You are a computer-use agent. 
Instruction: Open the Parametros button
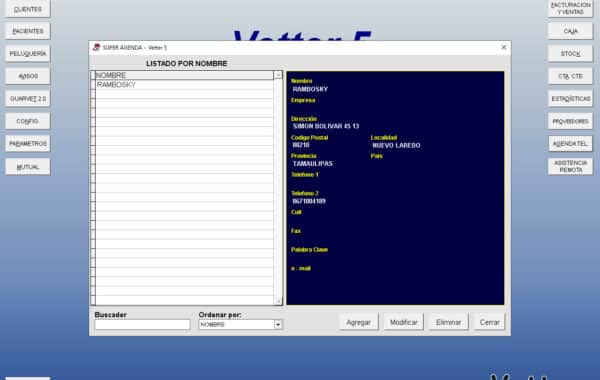pos(28,144)
